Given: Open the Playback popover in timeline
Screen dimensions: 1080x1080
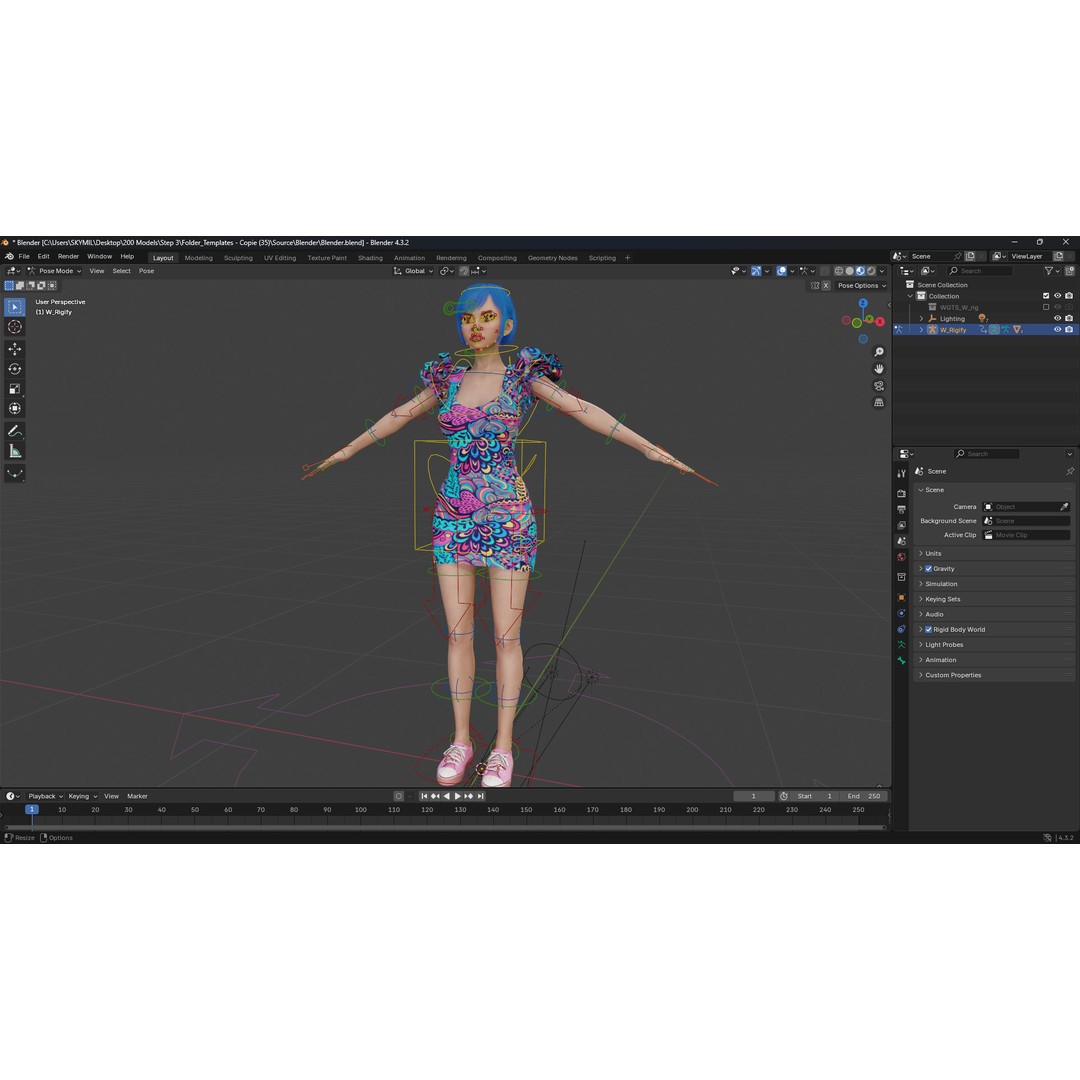Looking at the screenshot, I should click(45, 796).
